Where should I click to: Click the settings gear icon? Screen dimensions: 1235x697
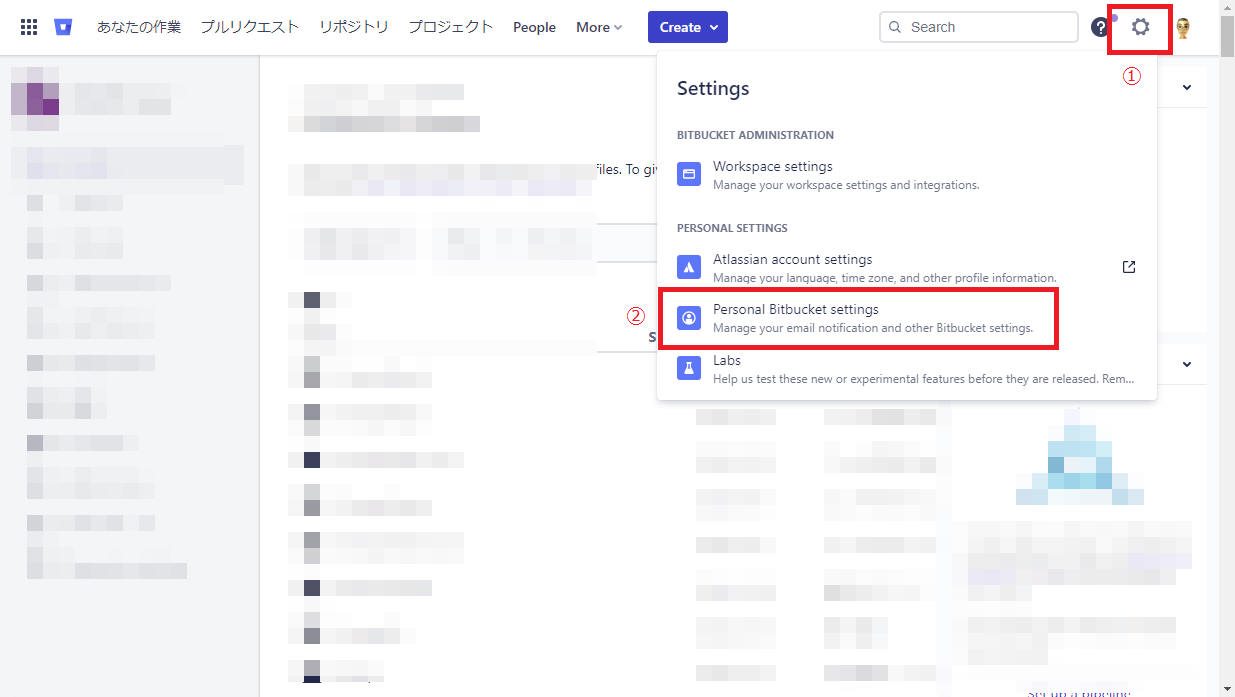click(1140, 27)
